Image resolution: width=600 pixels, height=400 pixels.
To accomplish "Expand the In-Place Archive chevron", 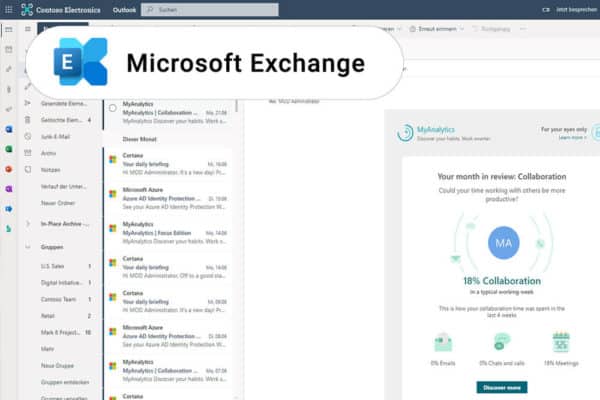I will pos(28,224).
